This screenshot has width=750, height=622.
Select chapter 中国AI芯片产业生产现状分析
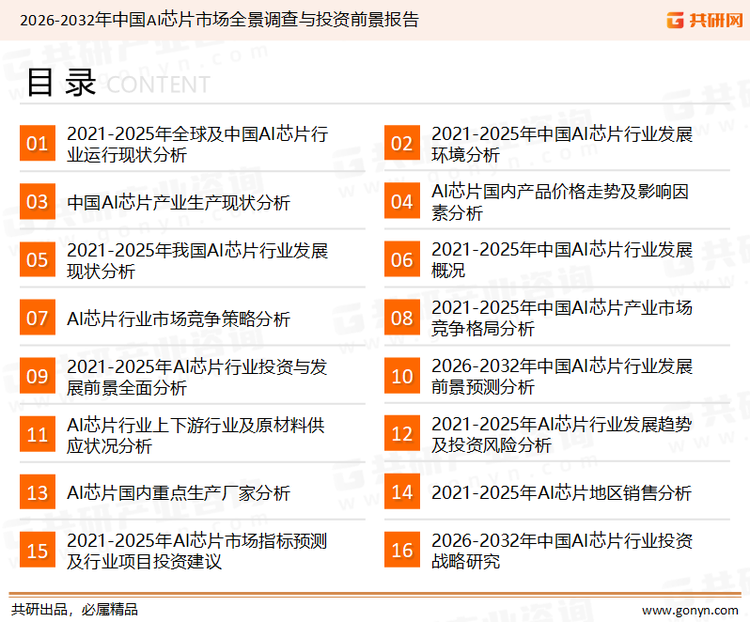[x=178, y=202]
